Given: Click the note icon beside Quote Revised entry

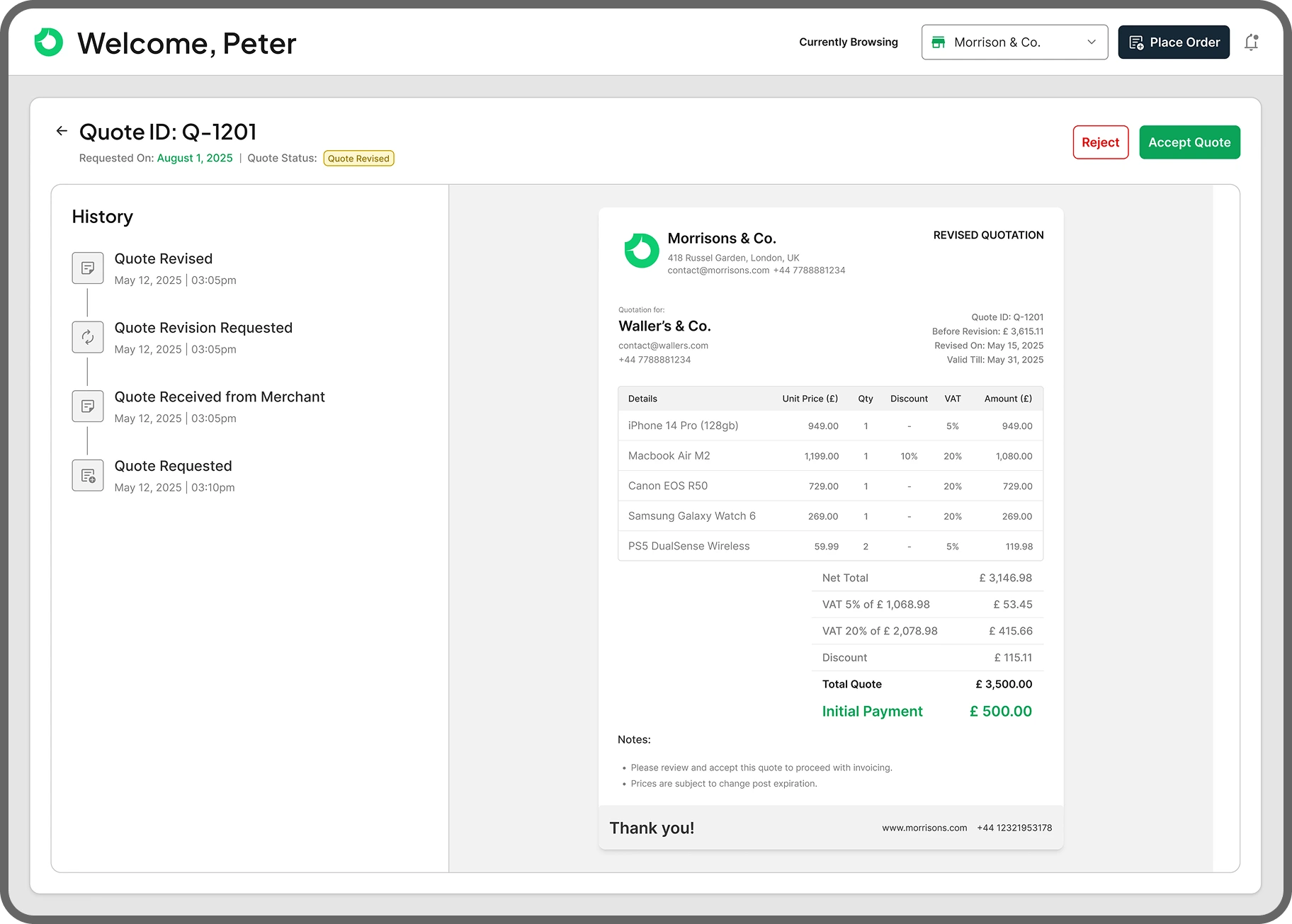Looking at the screenshot, I should click(87, 268).
